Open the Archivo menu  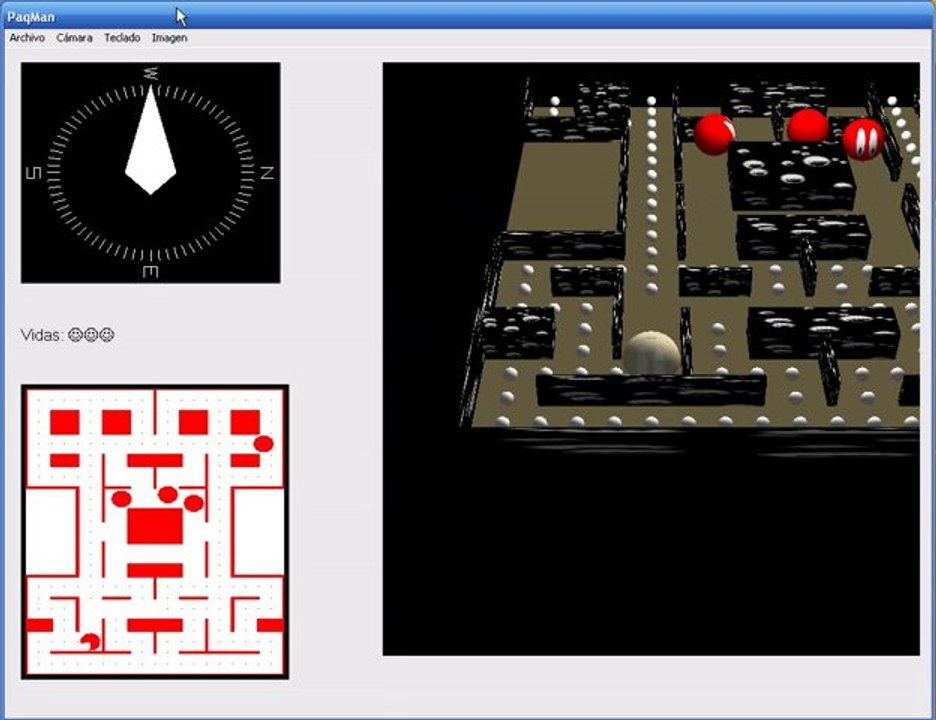pyautogui.click(x=27, y=38)
